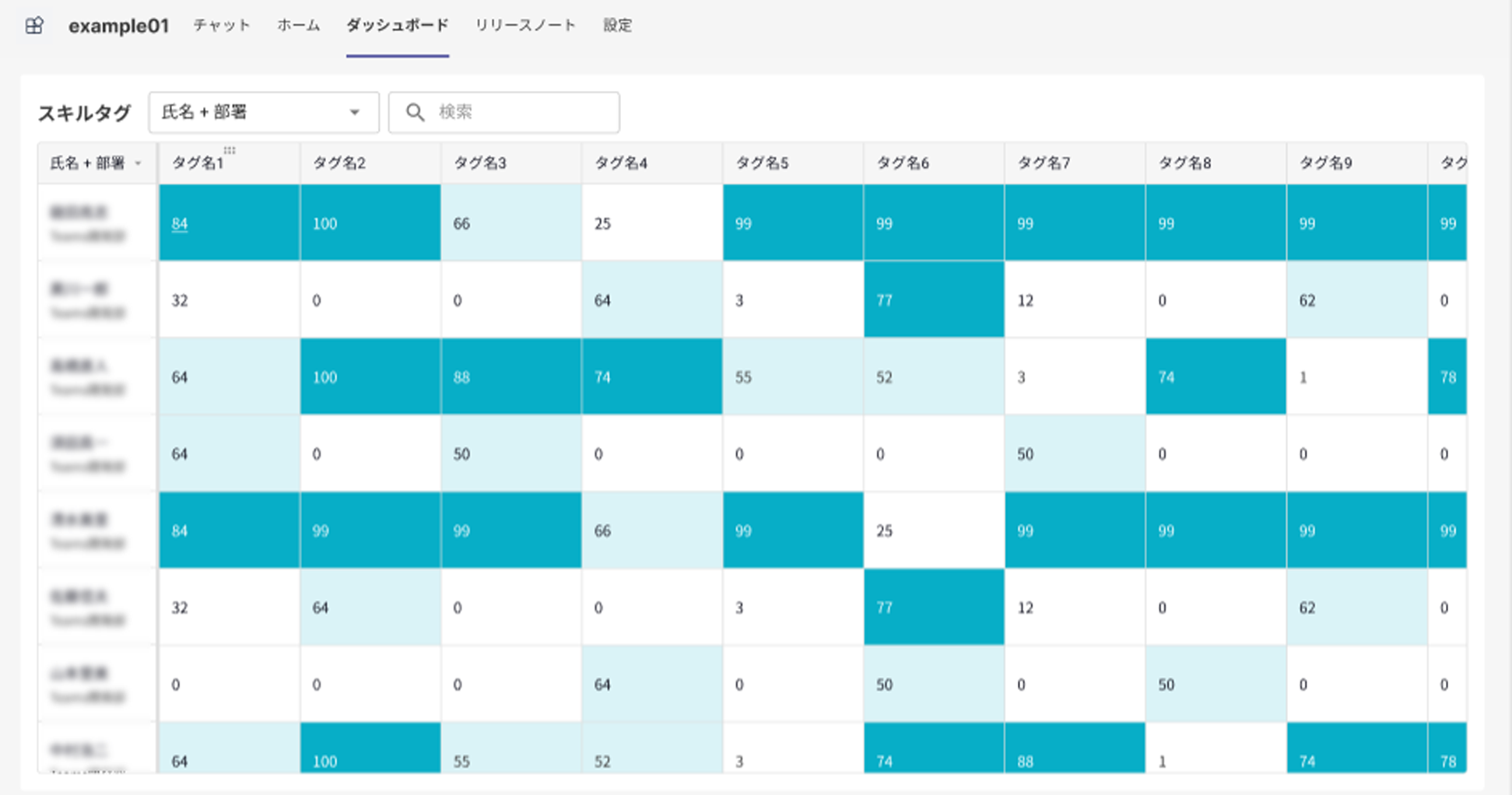Switch to the チャット tab
The image size is (1512, 795).
pyautogui.click(x=222, y=26)
